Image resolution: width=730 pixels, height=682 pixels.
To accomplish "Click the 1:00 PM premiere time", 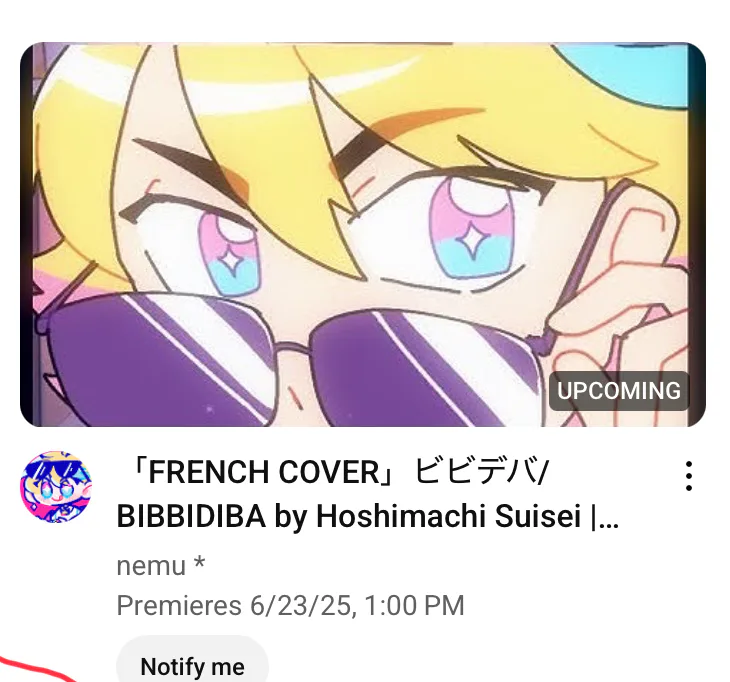I will click(x=414, y=605).
